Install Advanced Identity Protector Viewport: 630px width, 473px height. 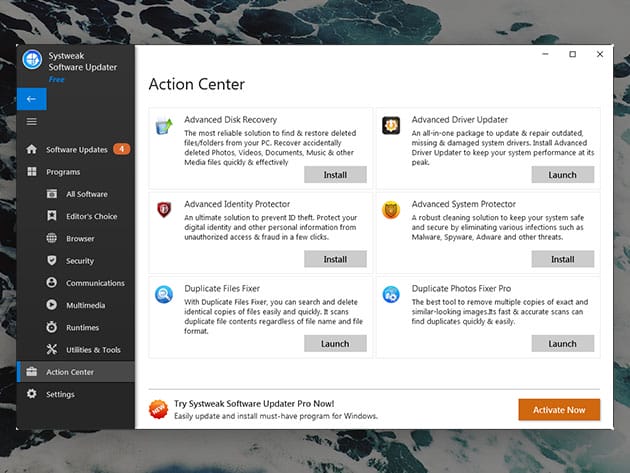coord(335,259)
